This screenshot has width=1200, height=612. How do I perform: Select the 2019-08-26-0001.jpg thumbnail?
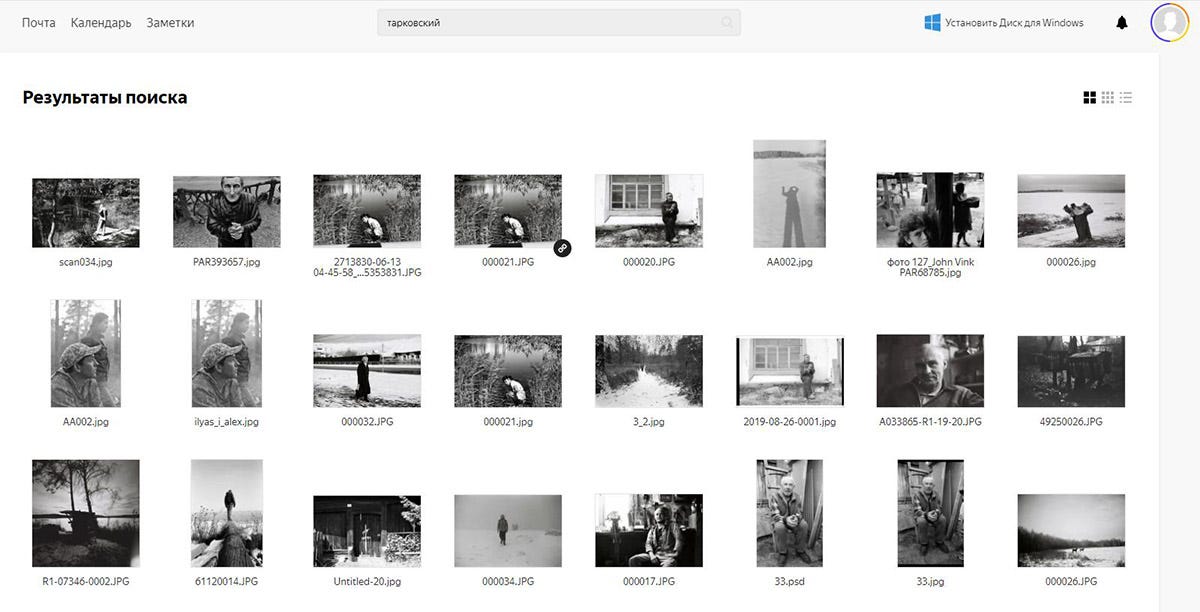pyautogui.click(x=789, y=372)
